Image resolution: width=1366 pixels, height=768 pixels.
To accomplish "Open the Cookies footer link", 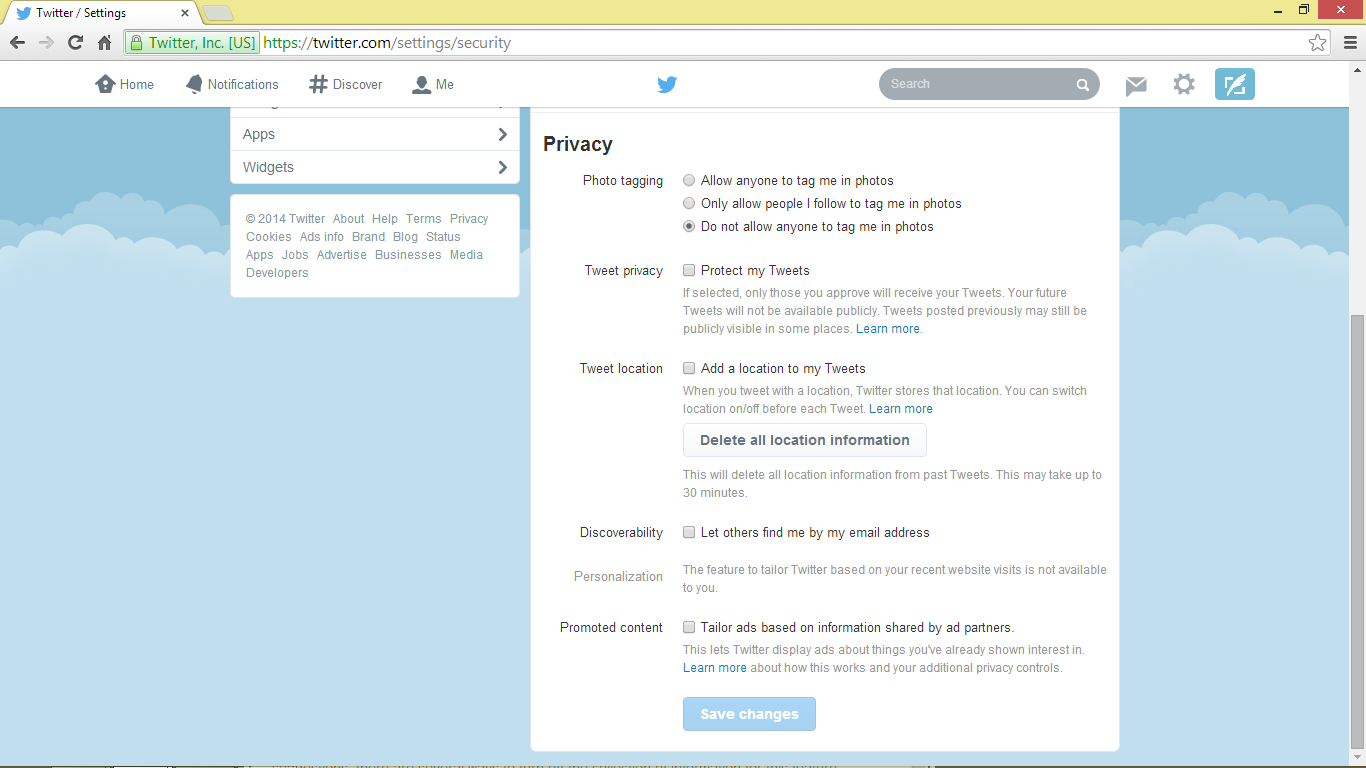I will tap(269, 237).
